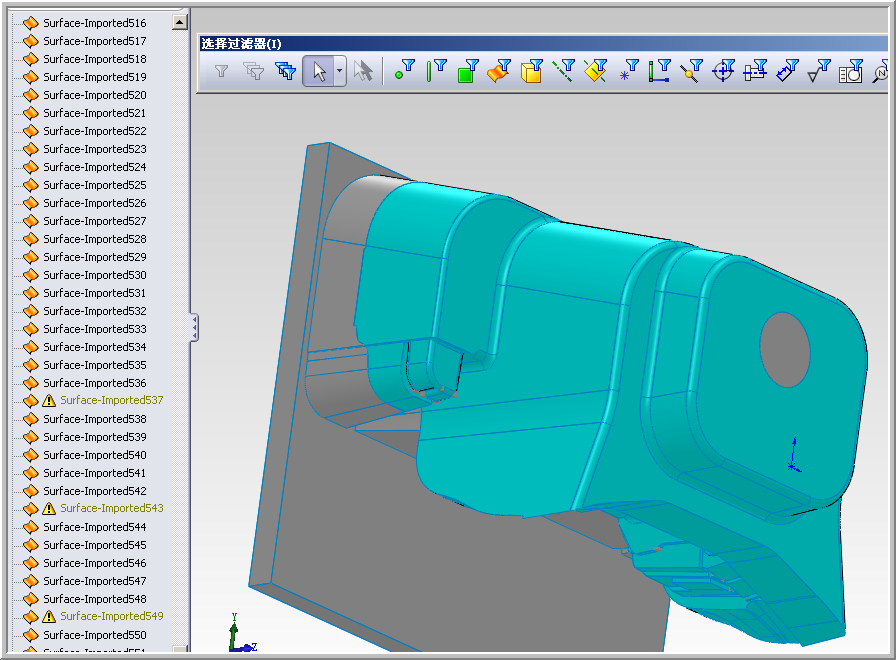Select flagged Surface-Imported537 row
896x660 pixels.
pos(112,400)
